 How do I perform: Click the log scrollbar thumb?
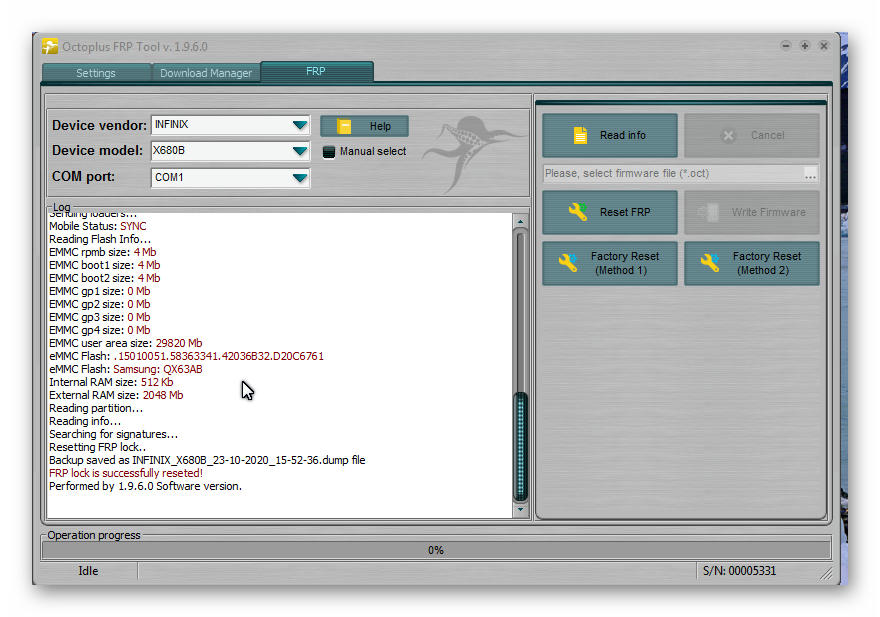coord(520,446)
